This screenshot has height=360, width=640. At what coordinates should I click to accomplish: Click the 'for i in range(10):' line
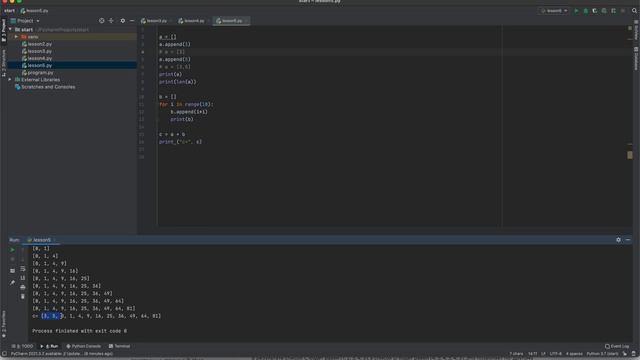186,104
